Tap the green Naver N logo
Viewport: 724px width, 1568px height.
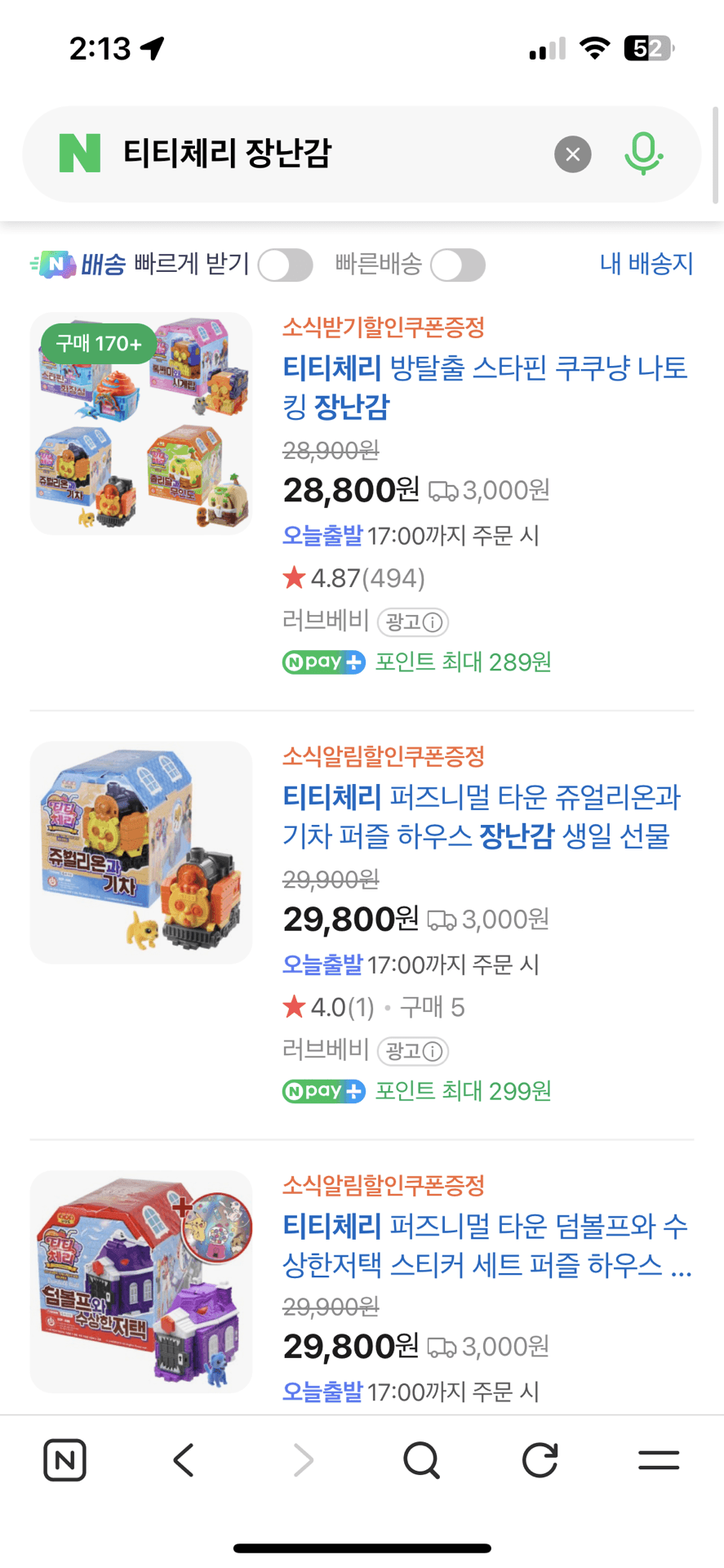[80, 154]
